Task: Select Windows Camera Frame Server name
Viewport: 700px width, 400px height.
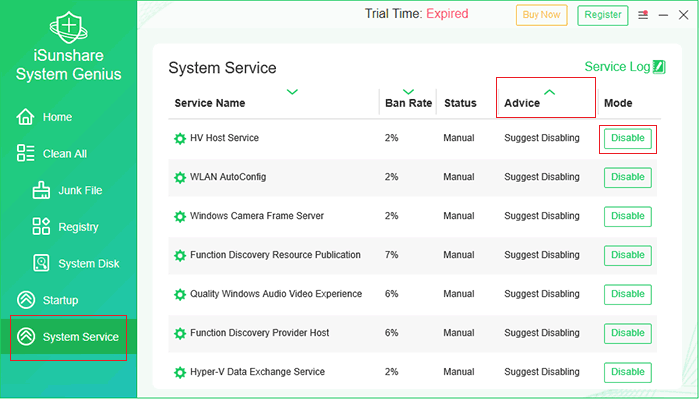Action: click(257, 216)
